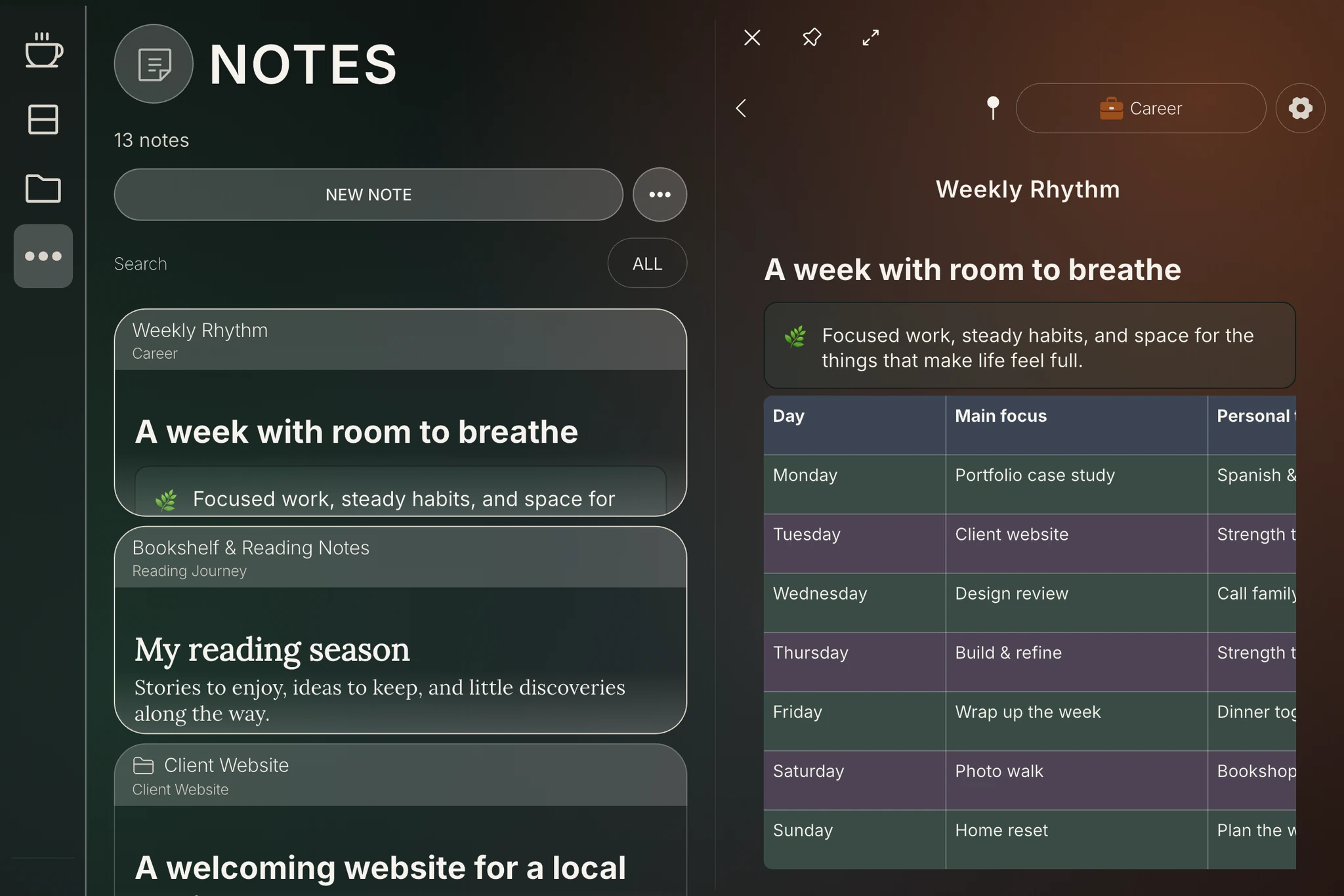Open the split layout view icon in sidebar
The width and height of the screenshot is (1344, 896).
(43, 119)
